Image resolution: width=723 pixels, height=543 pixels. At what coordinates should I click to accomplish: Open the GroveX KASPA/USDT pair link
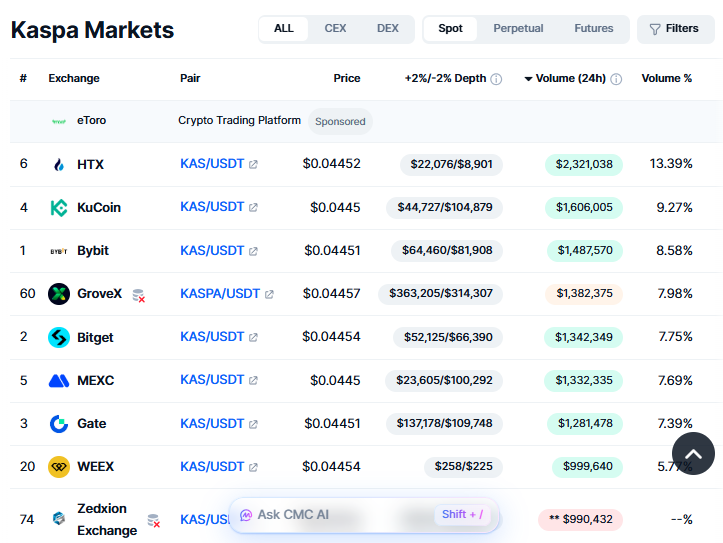coord(220,294)
